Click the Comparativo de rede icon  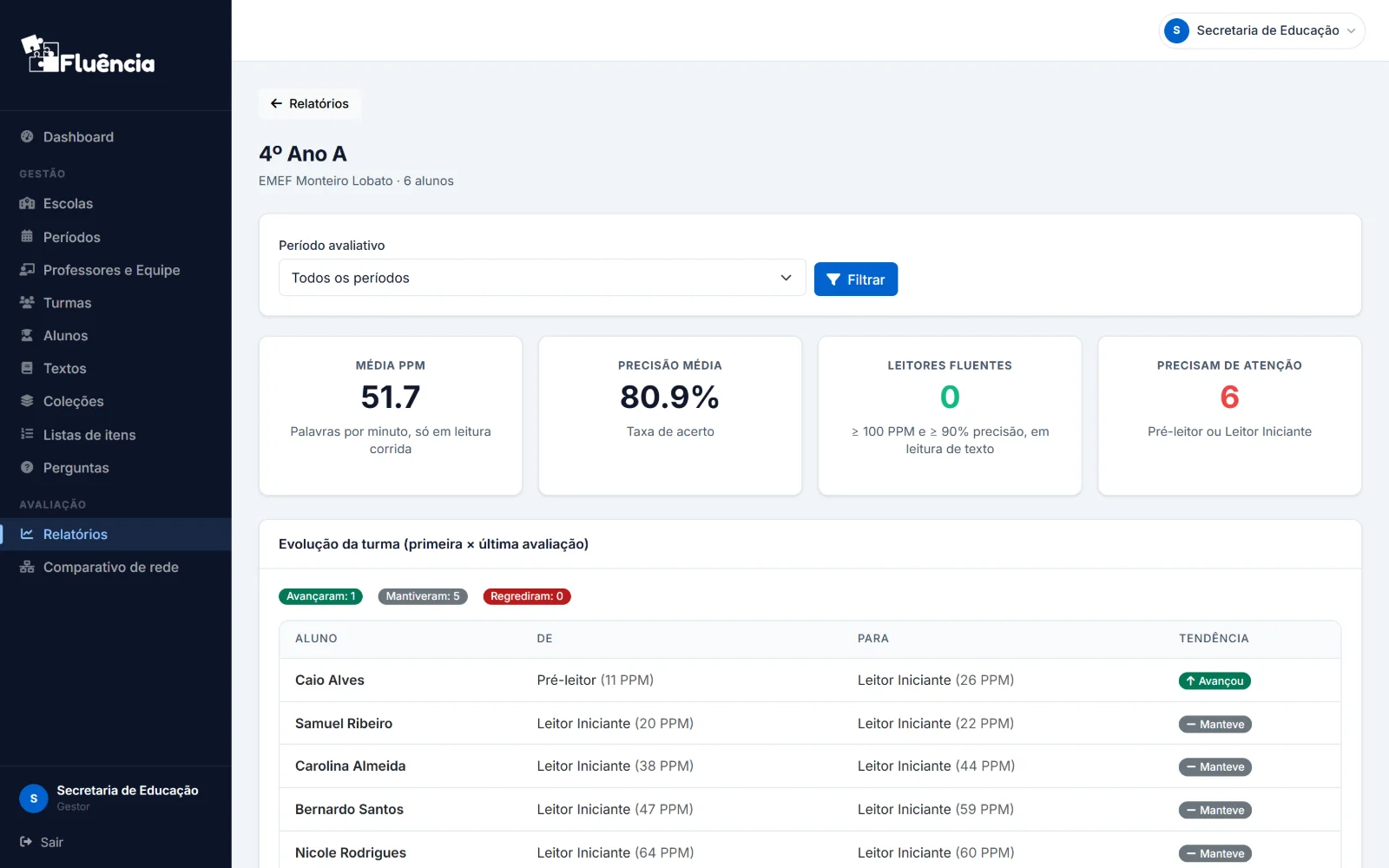click(x=27, y=567)
